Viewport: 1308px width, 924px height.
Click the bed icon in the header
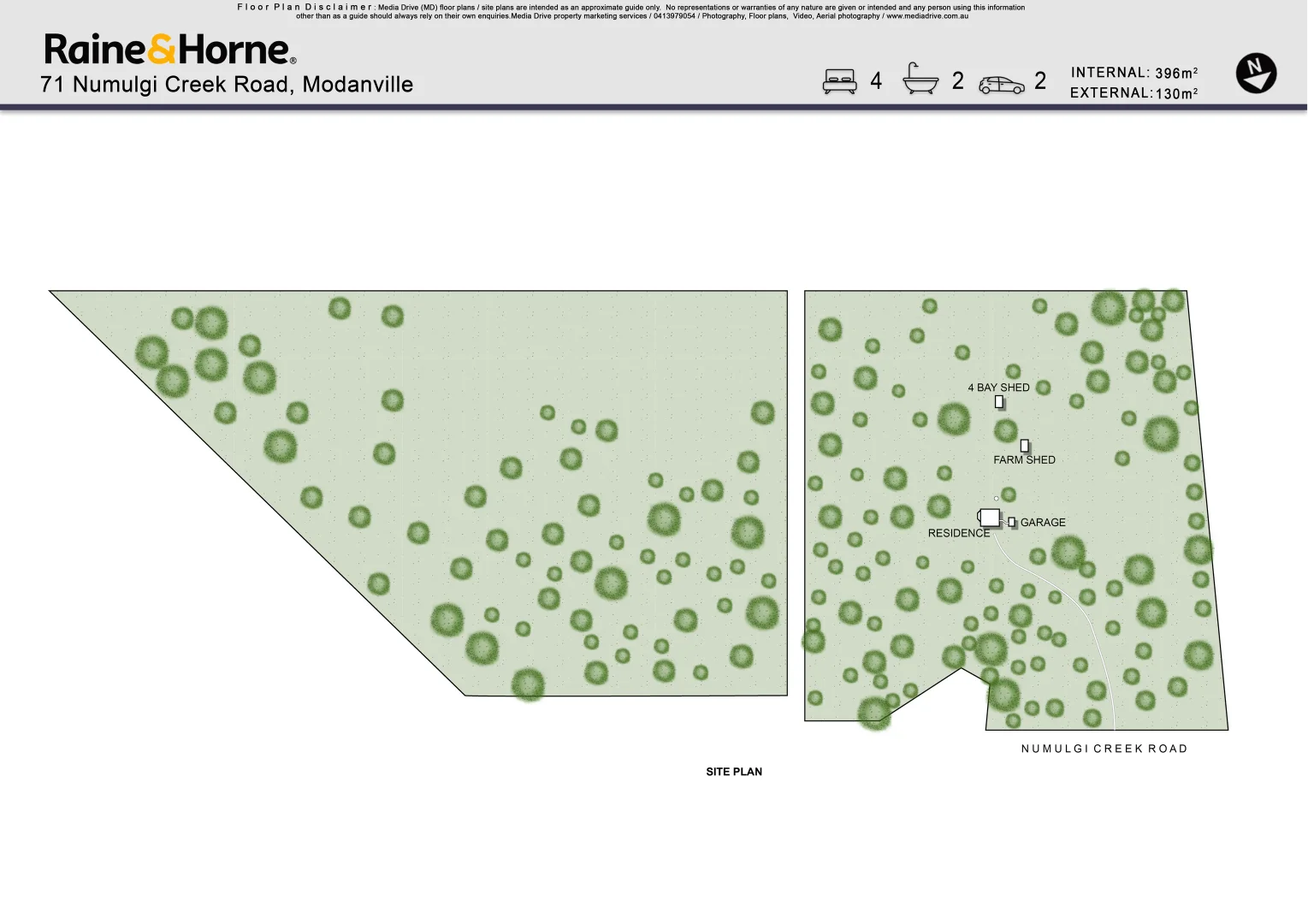[839, 81]
